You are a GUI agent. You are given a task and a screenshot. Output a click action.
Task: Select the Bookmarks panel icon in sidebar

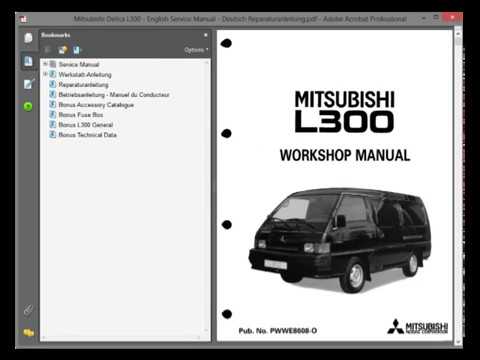click(28, 61)
